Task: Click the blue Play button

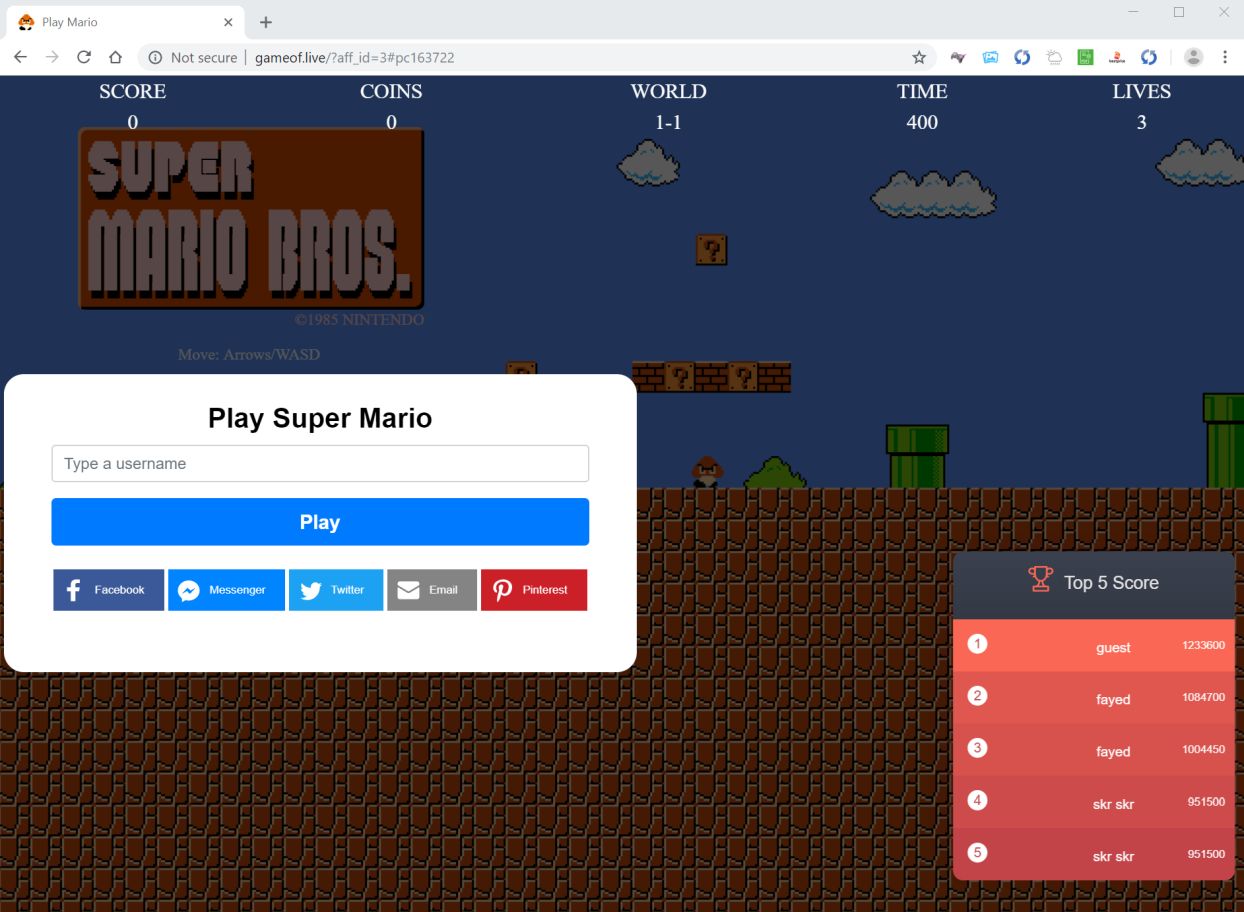Action: click(x=320, y=522)
